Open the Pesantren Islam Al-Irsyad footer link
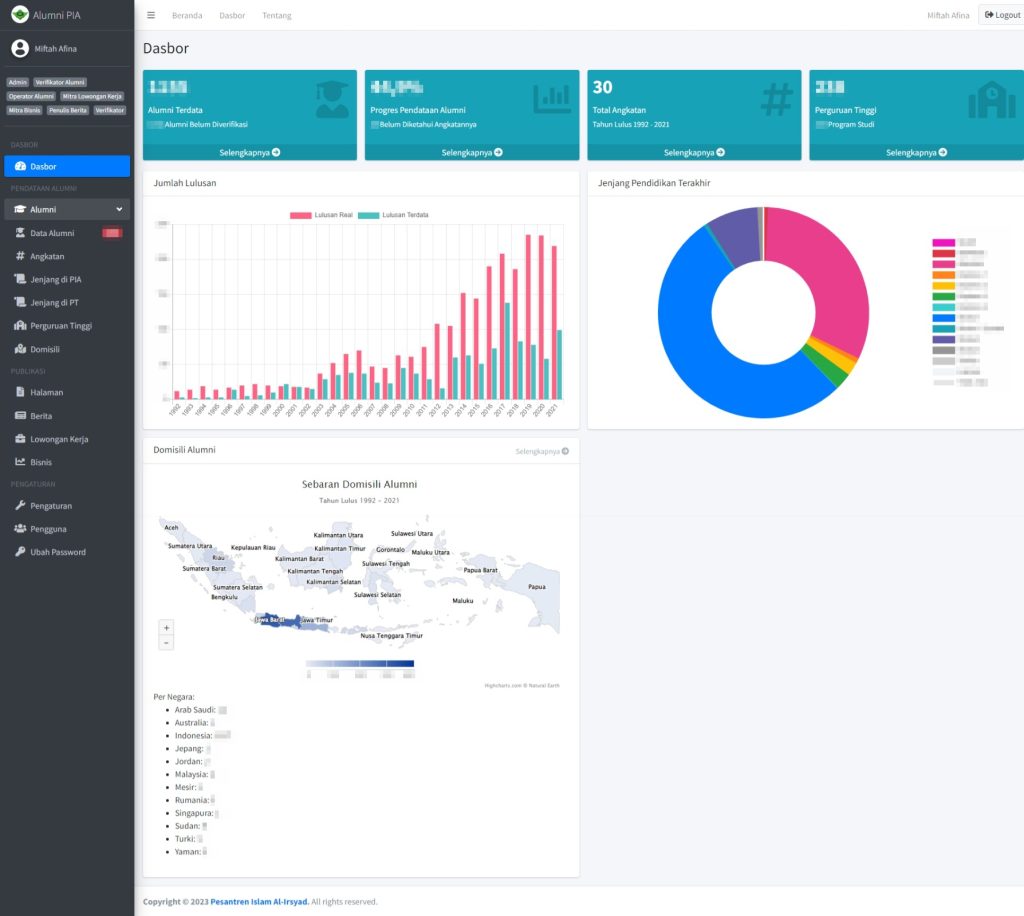 coord(259,901)
